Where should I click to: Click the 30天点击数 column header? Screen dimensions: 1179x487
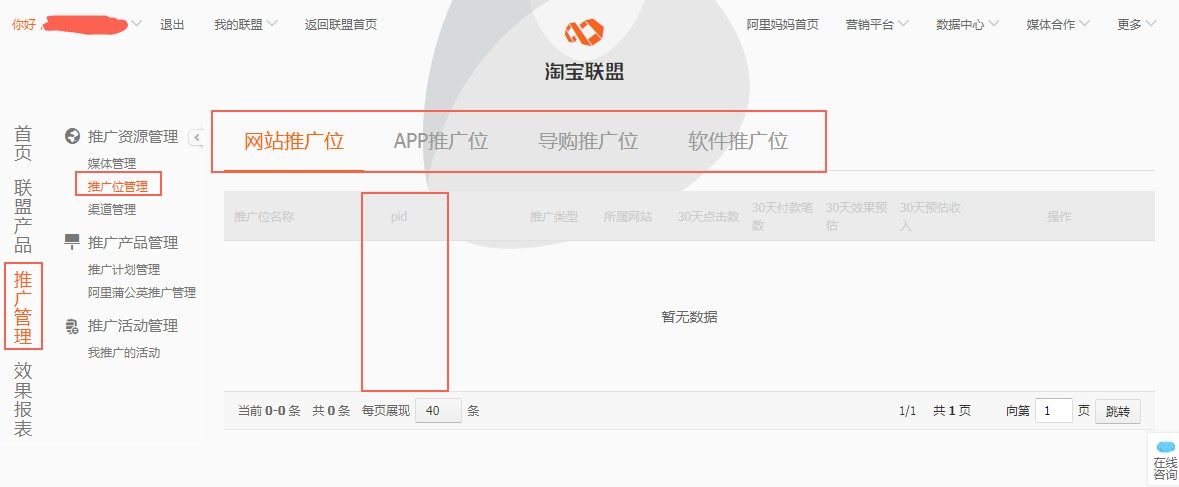[708, 216]
